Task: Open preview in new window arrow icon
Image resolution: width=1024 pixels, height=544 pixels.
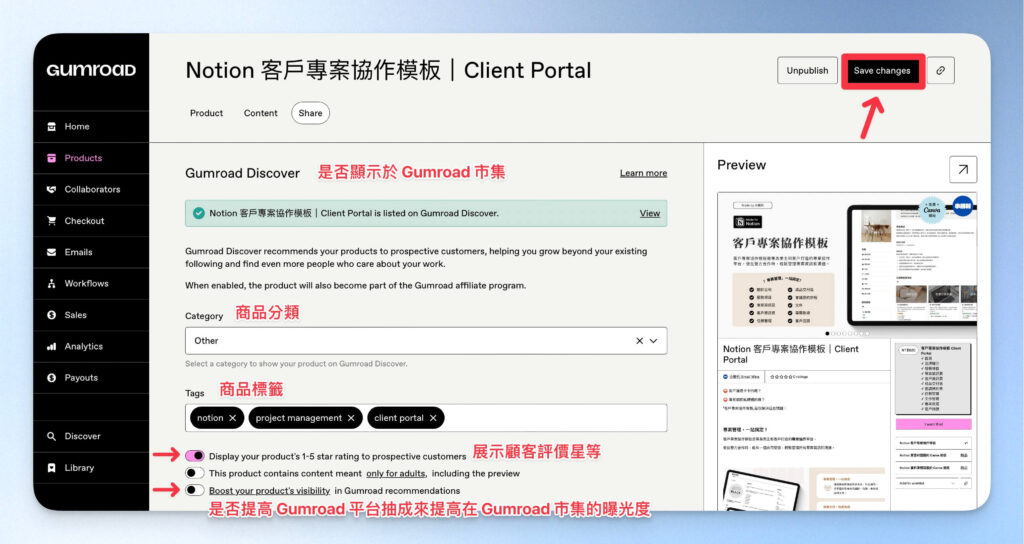Action: 963,170
